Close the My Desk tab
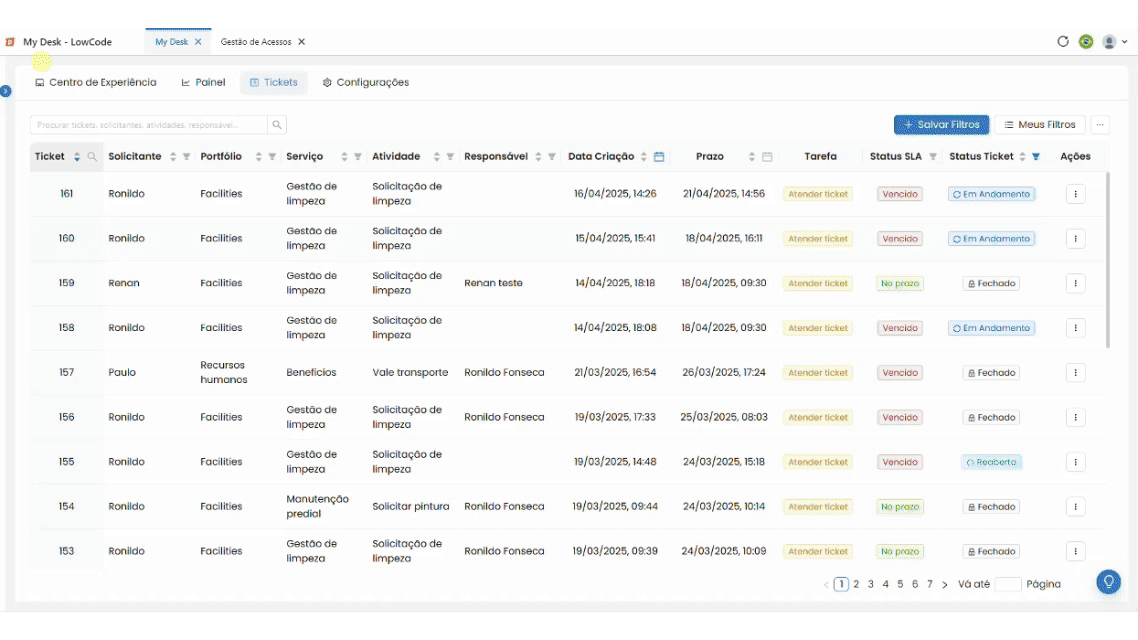Image resolution: width=1138 pixels, height=640 pixels. (x=198, y=42)
